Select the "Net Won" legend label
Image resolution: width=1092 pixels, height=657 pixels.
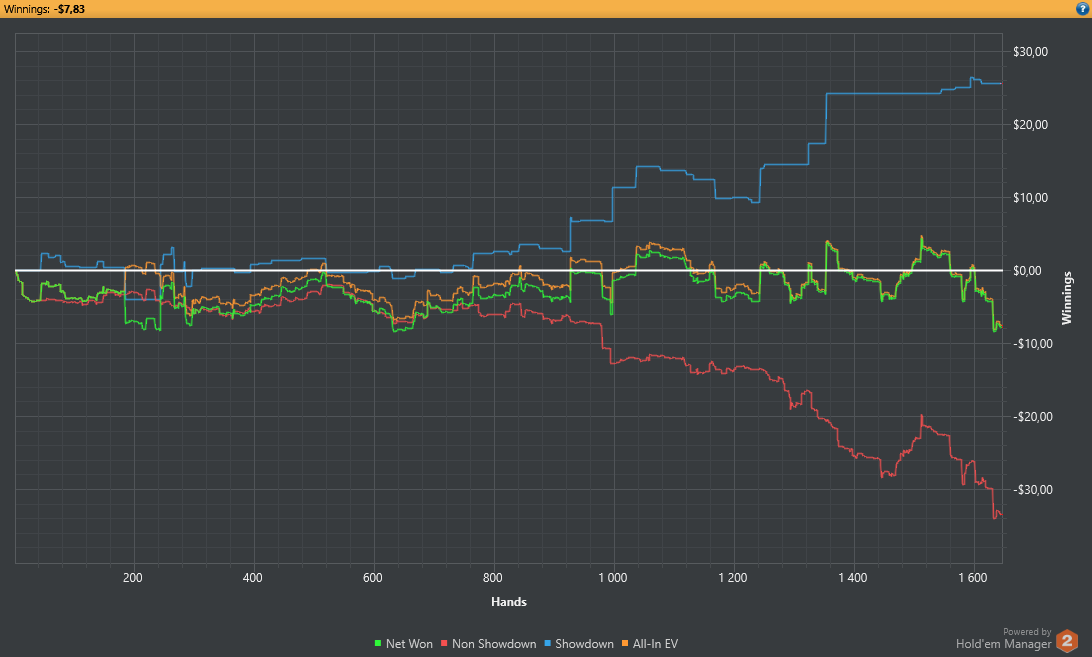pyautogui.click(x=409, y=644)
